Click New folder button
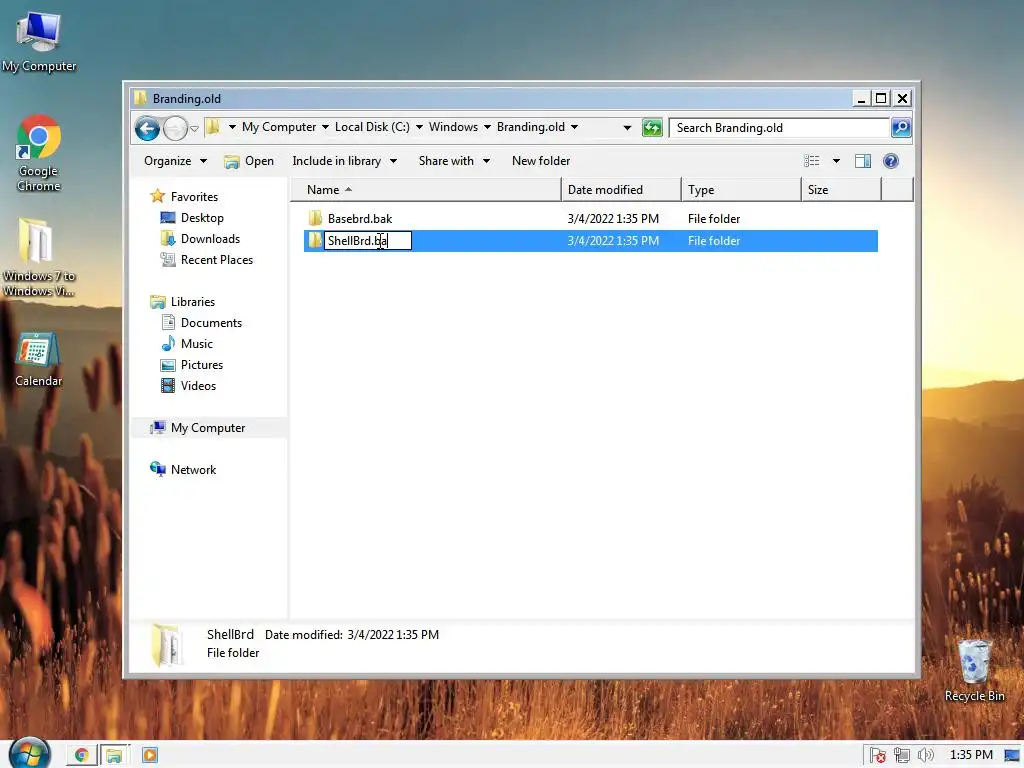The height and width of the screenshot is (768, 1024). click(541, 161)
